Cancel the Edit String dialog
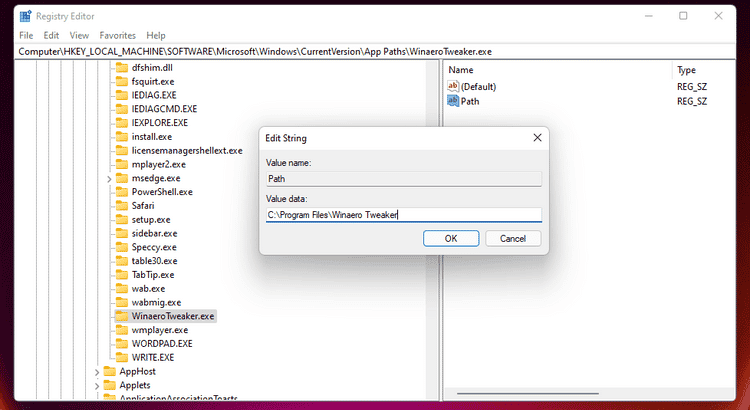Viewport: 750px width, 410px height. click(513, 238)
